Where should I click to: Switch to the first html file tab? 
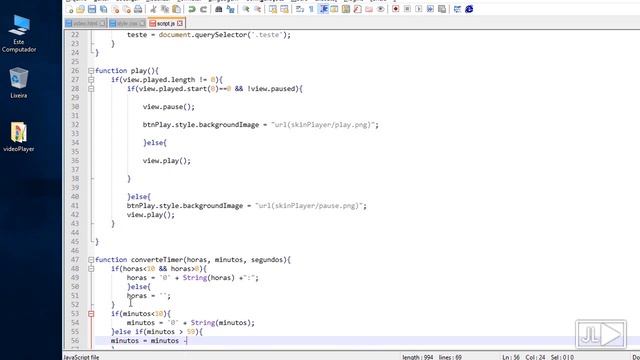(86, 24)
